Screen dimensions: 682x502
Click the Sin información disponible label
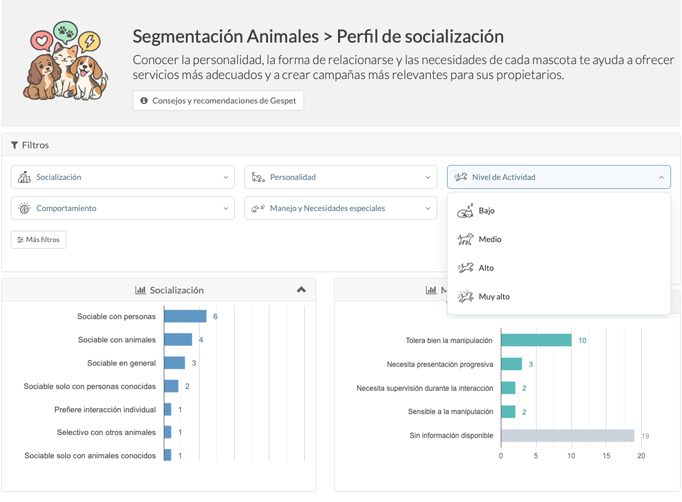pos(451,435)
